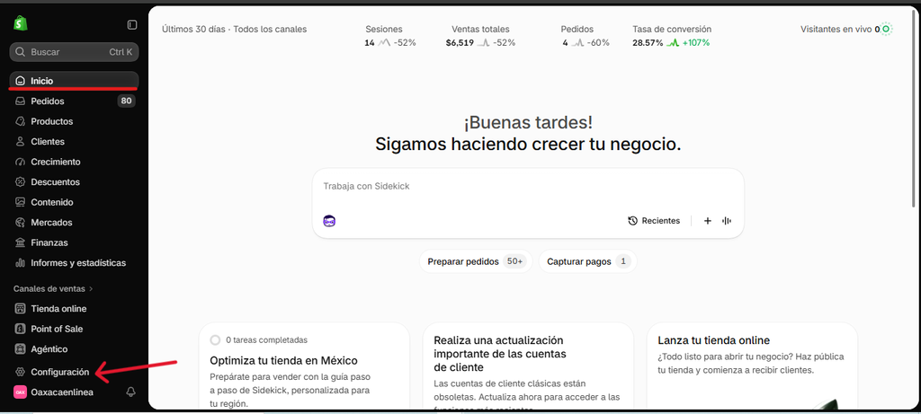This screenshot has width=921, height=414.
Task: Open Agéntico sales channel
Action: 74,349
